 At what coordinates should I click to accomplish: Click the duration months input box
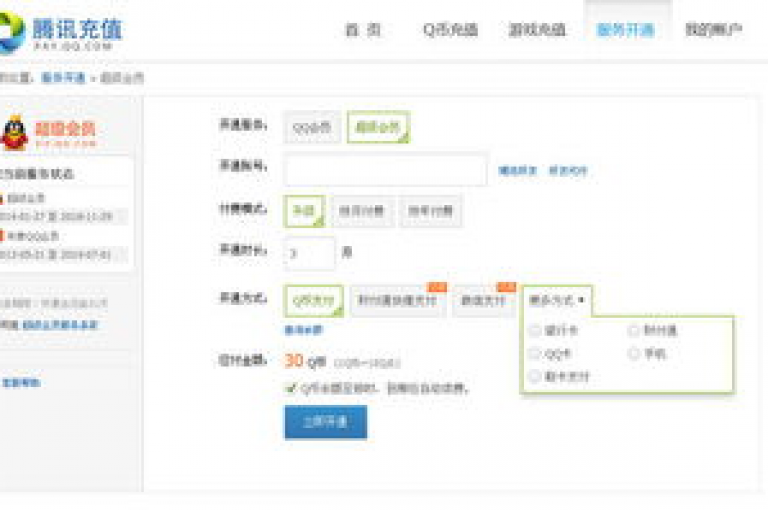point(309,253)
